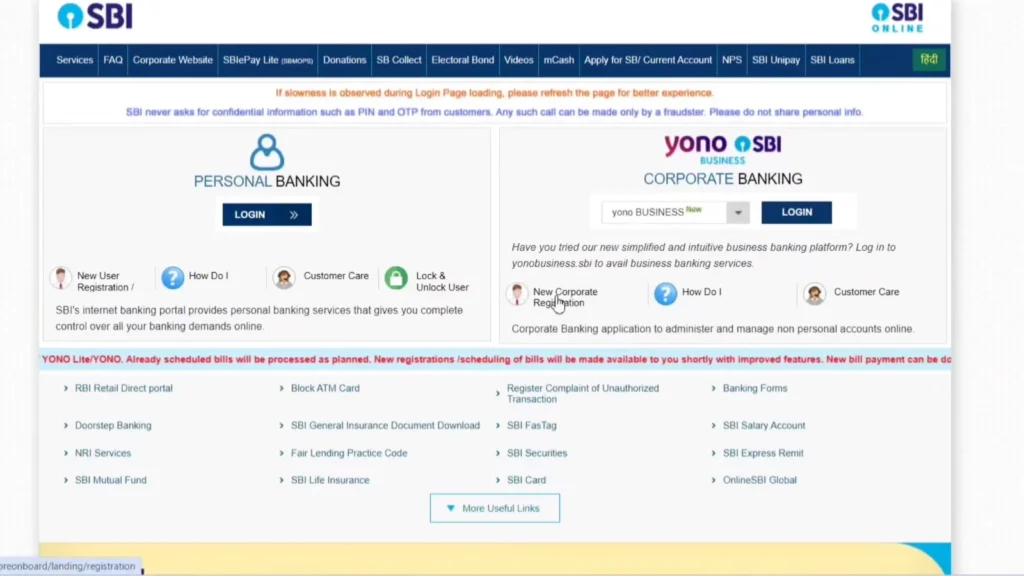Click the Personal Banking user icon
This screenshot has width=1024, height=576.
(x=266, y=152)
